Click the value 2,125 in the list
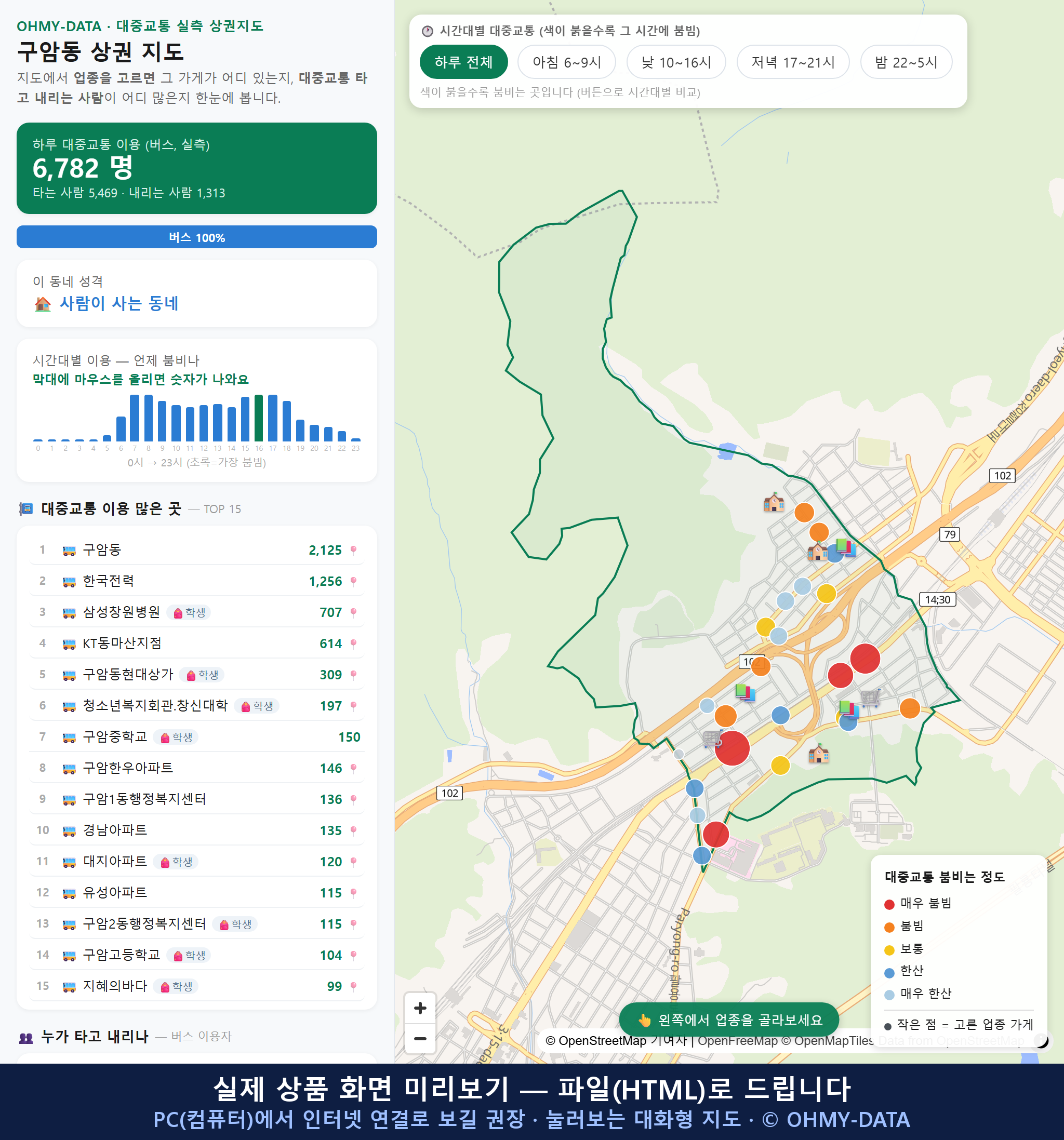Viewport: 1064px width, 1140px height. (325, 551)
